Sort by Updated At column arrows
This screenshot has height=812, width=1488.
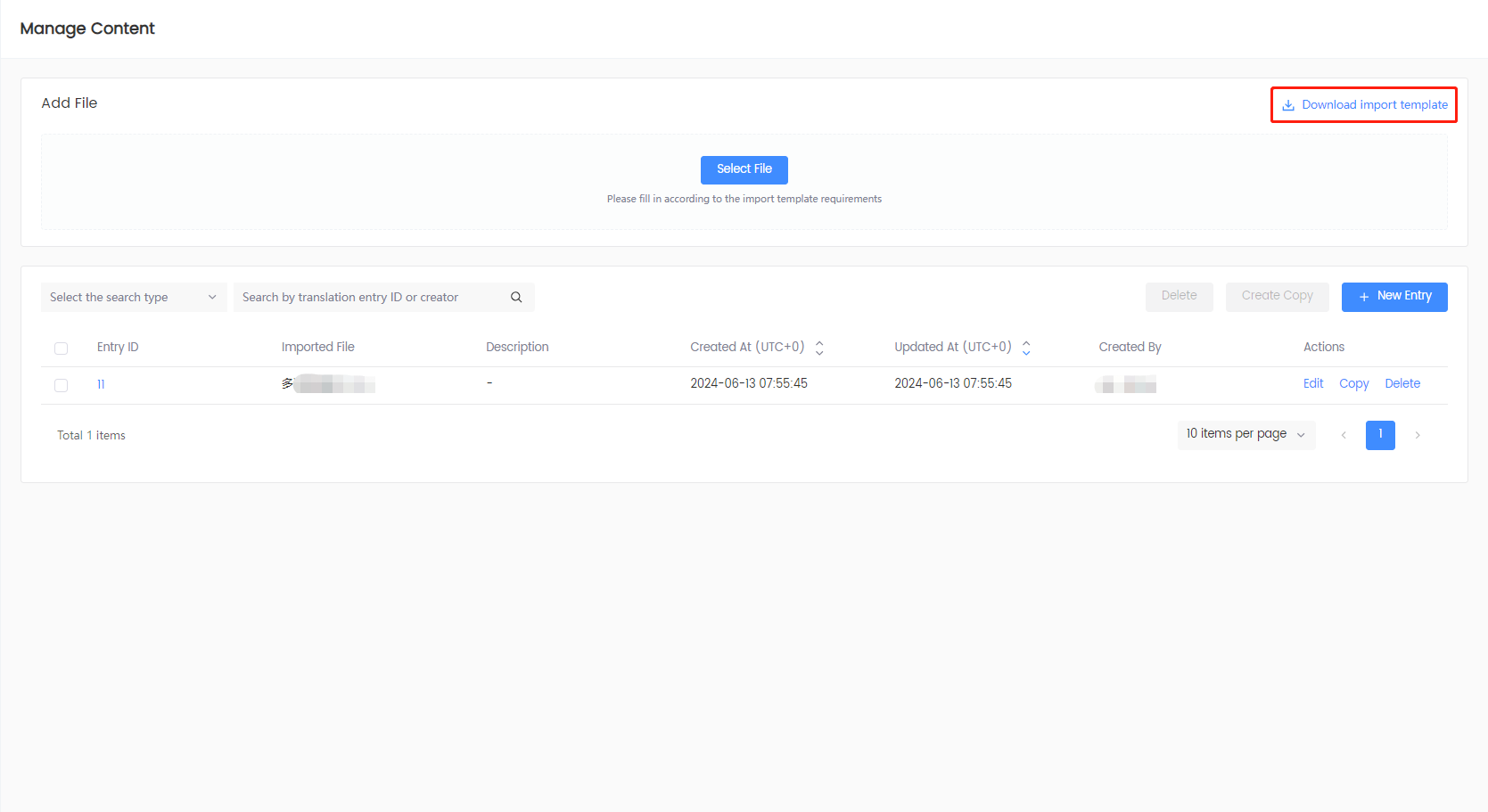coord(1026,348)
